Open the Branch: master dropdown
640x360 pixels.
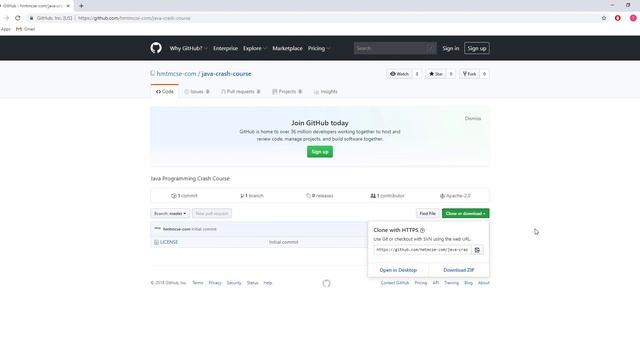point(170,213)
